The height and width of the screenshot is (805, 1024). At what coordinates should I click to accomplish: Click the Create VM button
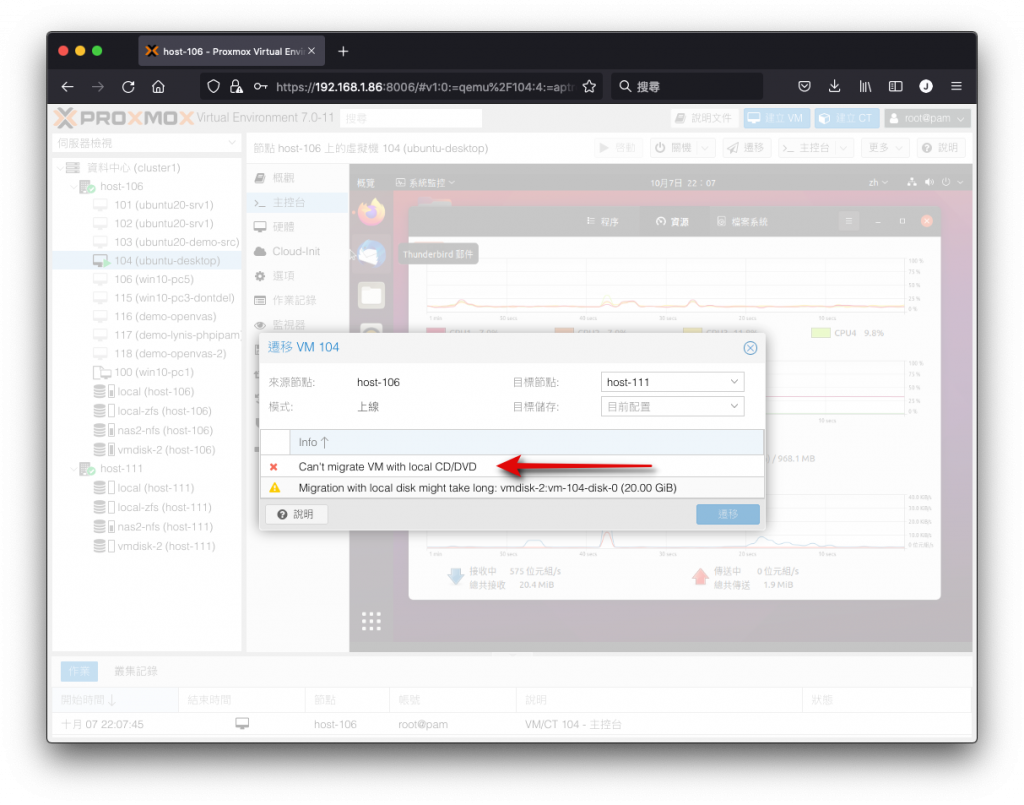776,118
